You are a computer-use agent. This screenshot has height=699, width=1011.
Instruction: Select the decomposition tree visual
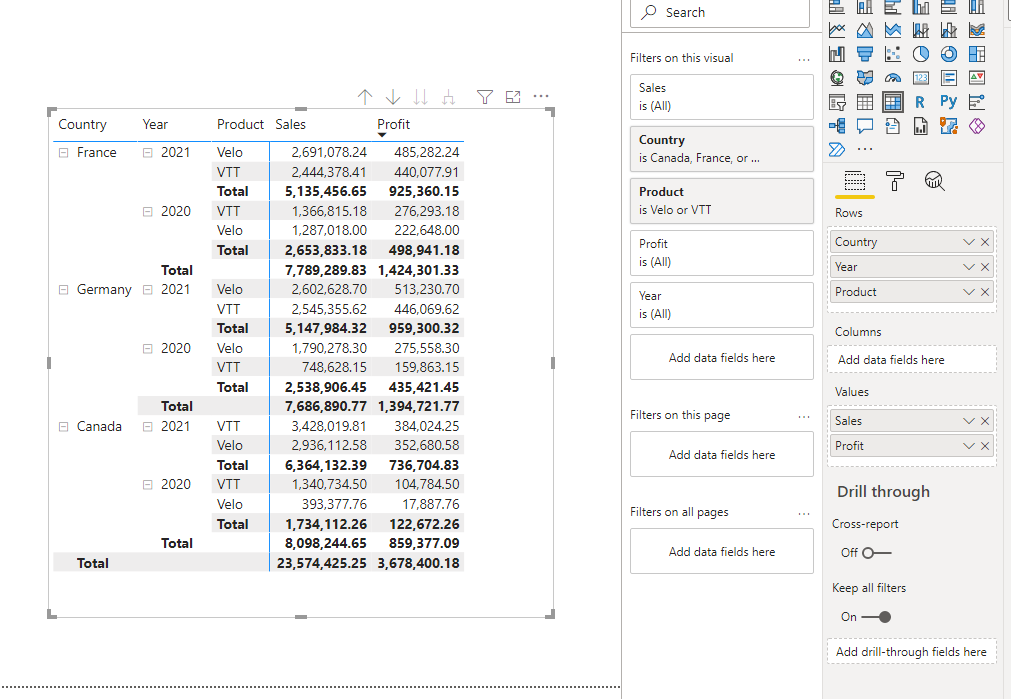pyautogui.click(x=837, y=126)
